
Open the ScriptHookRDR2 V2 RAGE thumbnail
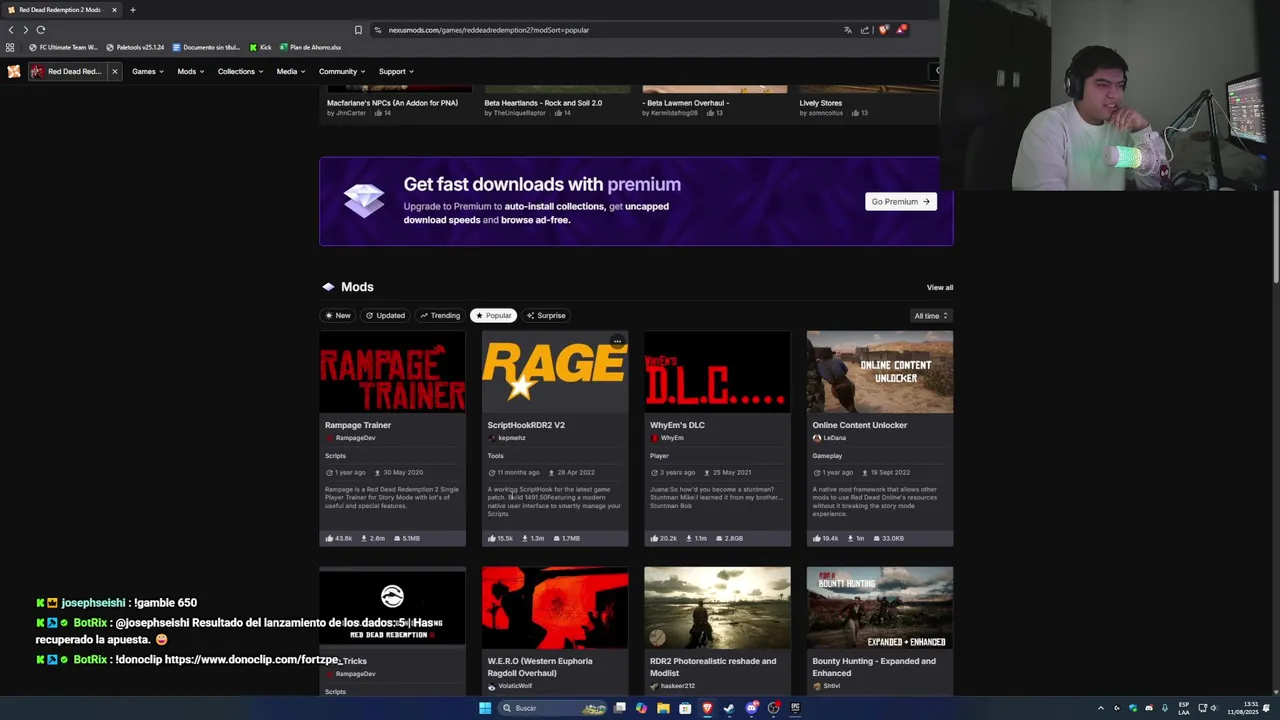pyautogui.click(x=555, y=372)
